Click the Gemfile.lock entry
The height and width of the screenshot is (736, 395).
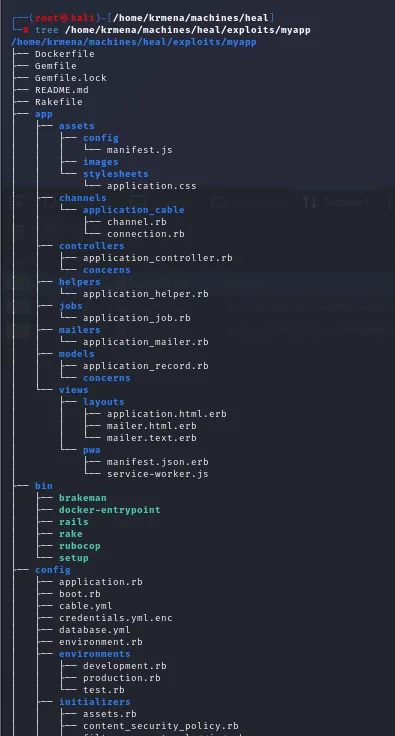point(71,78)
